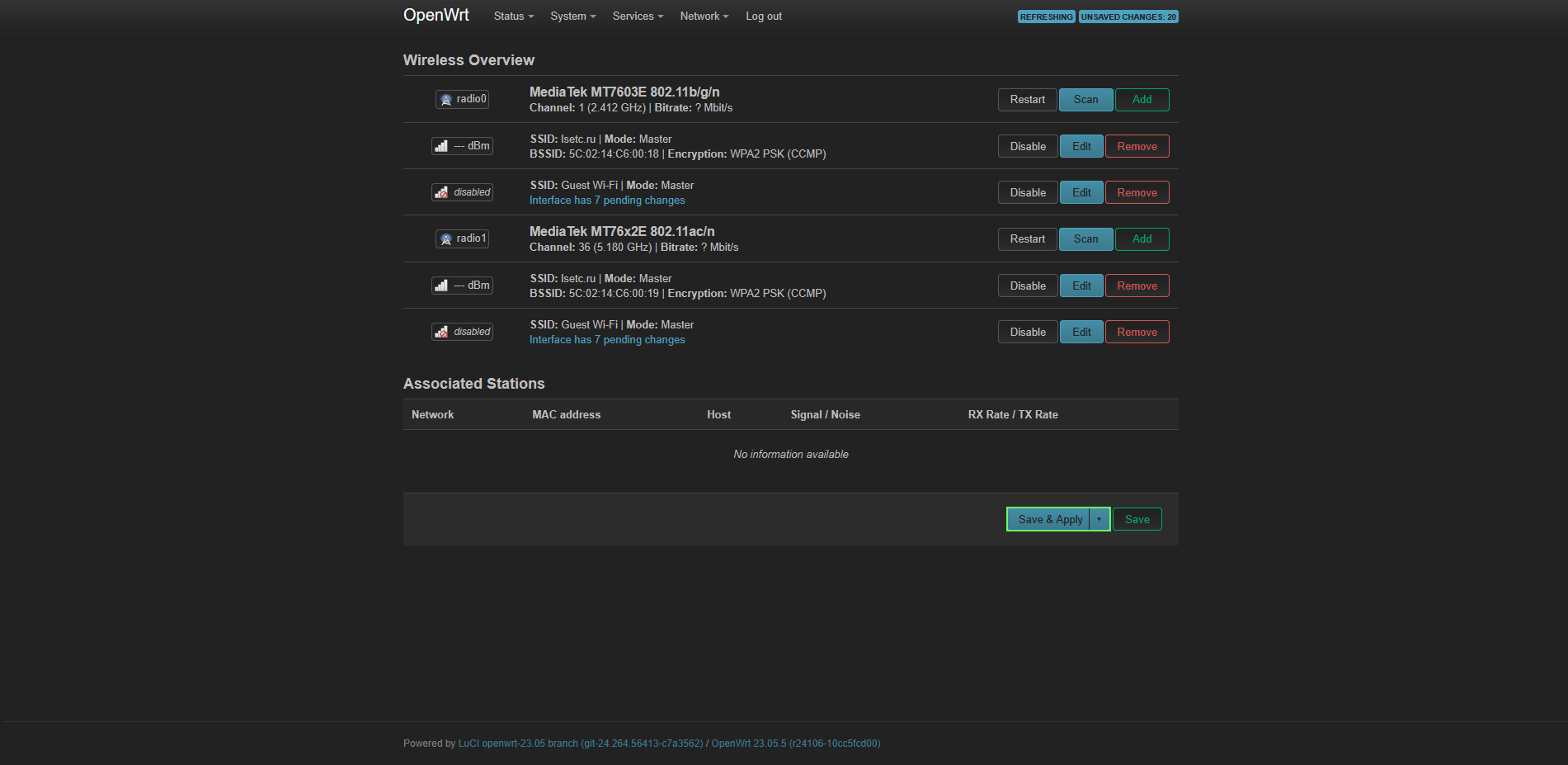Disable lsetc.ru network with BSSID ending 00:19

[x=1028, y=286]
